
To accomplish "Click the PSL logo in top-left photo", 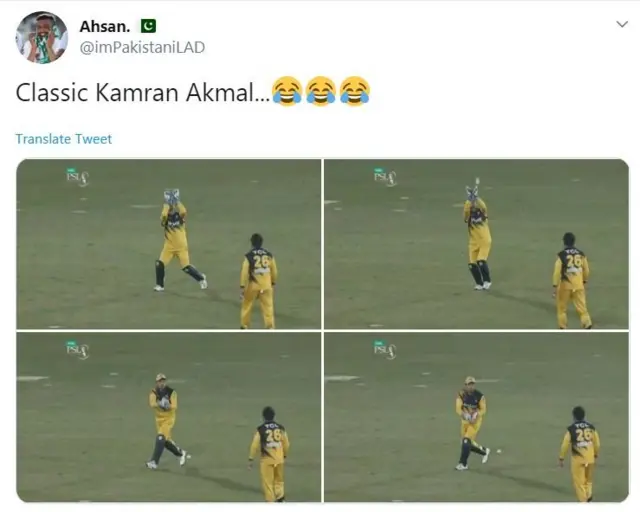I will (78, 177).
